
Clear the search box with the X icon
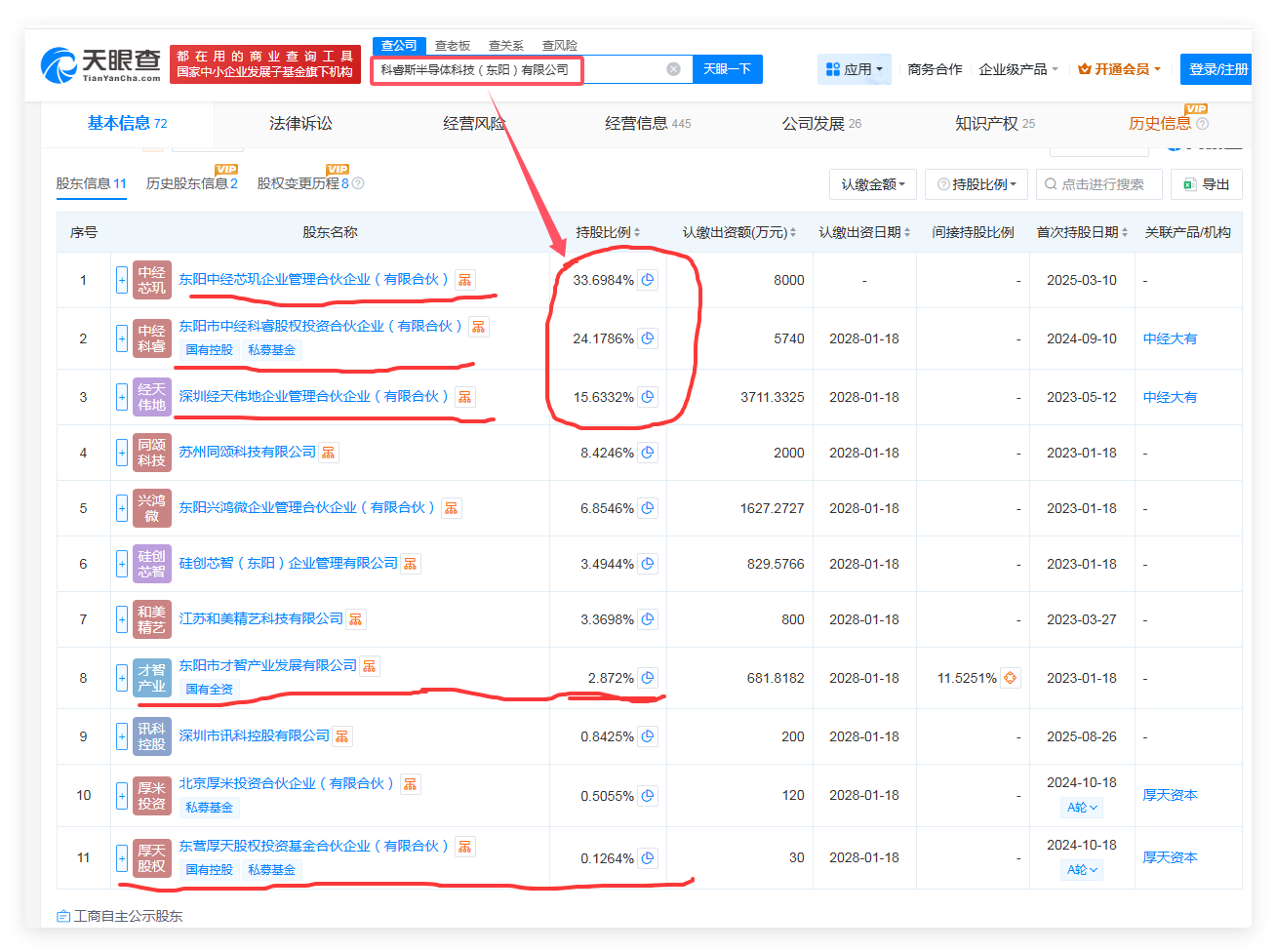[x=673, y=69]
